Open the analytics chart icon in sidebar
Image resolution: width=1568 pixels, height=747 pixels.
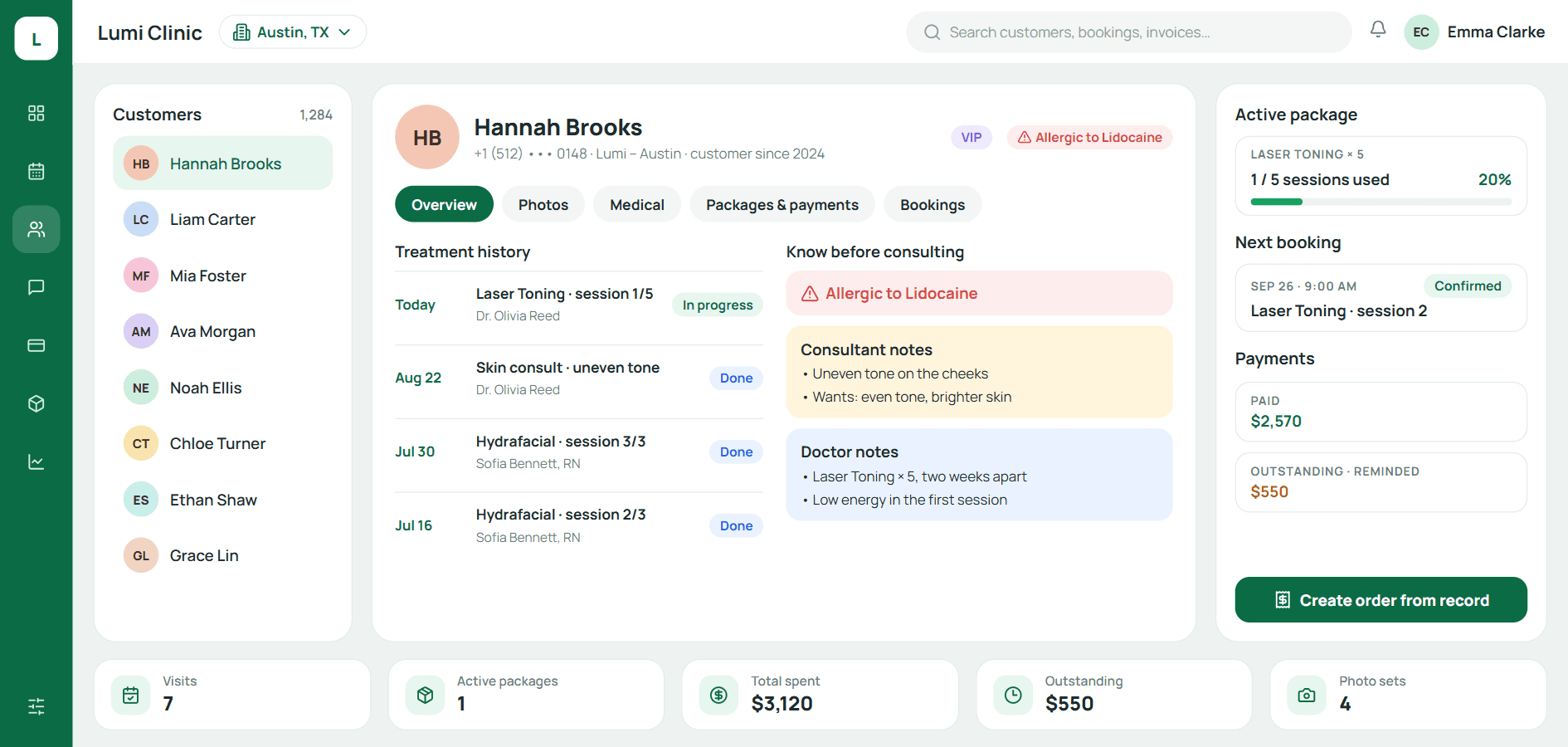[36, 461]
